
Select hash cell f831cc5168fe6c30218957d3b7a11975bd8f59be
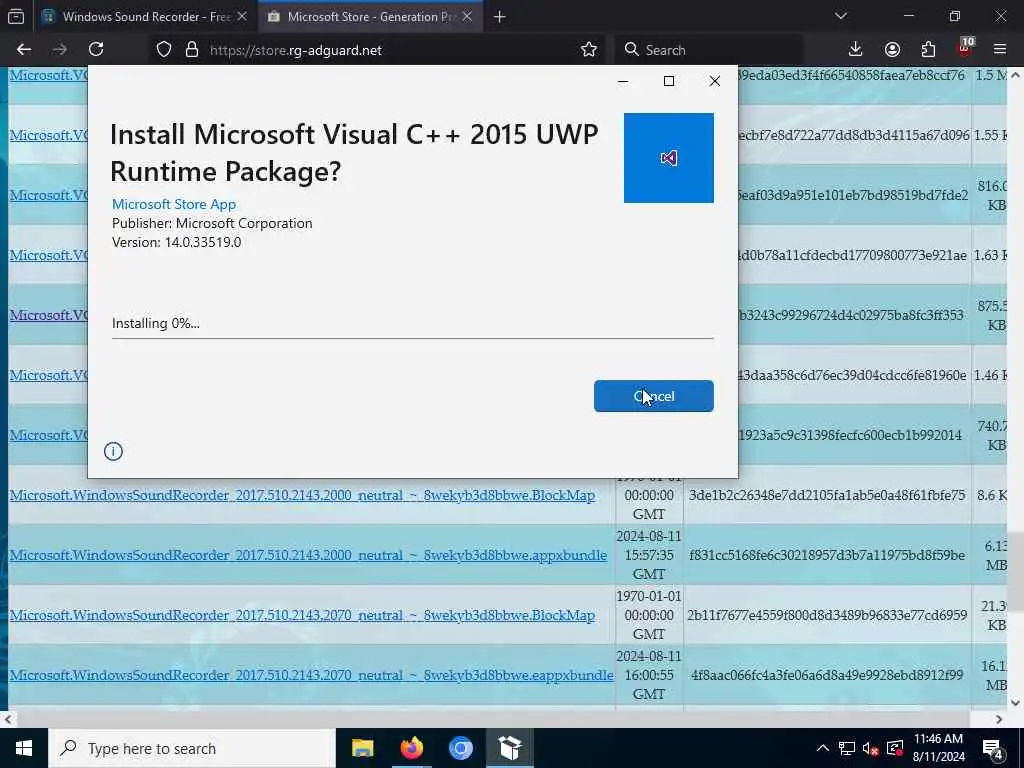coord(827,555)
